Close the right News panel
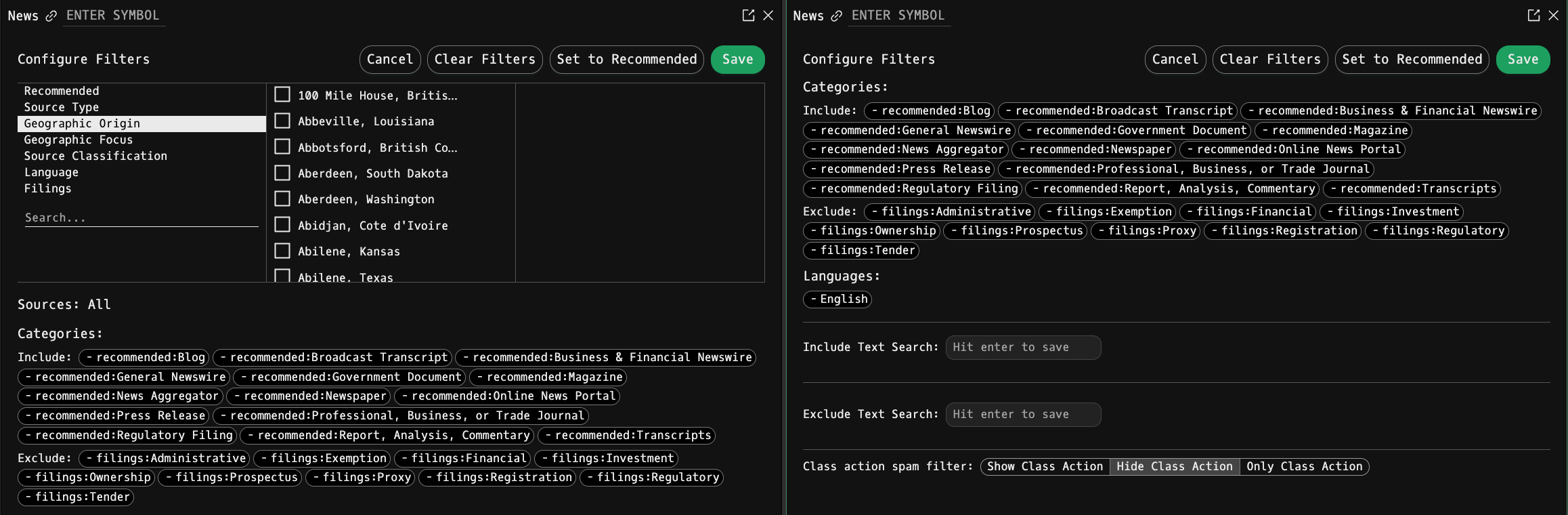The height and width of the screenshot is (515, 1568). click(x=1553, y=15)
